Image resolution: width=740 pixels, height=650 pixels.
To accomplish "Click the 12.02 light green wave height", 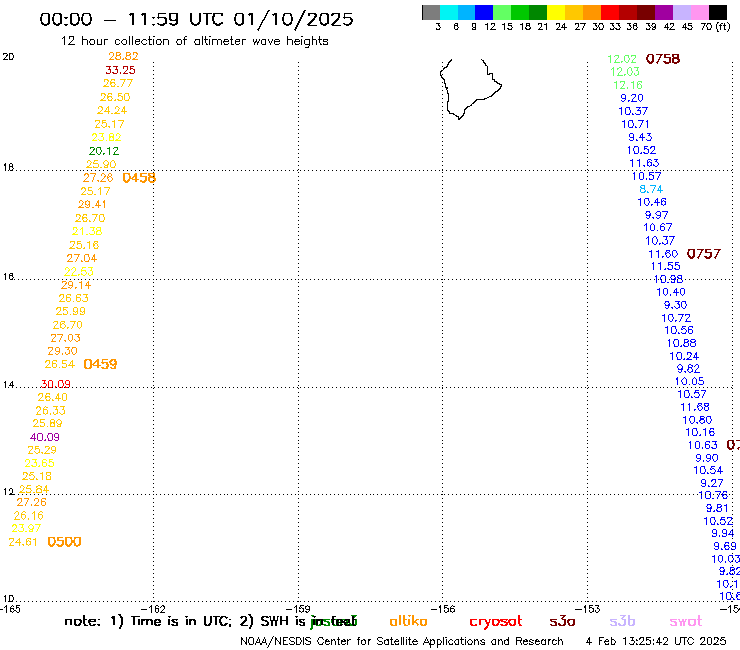I will tap(622, 59).
